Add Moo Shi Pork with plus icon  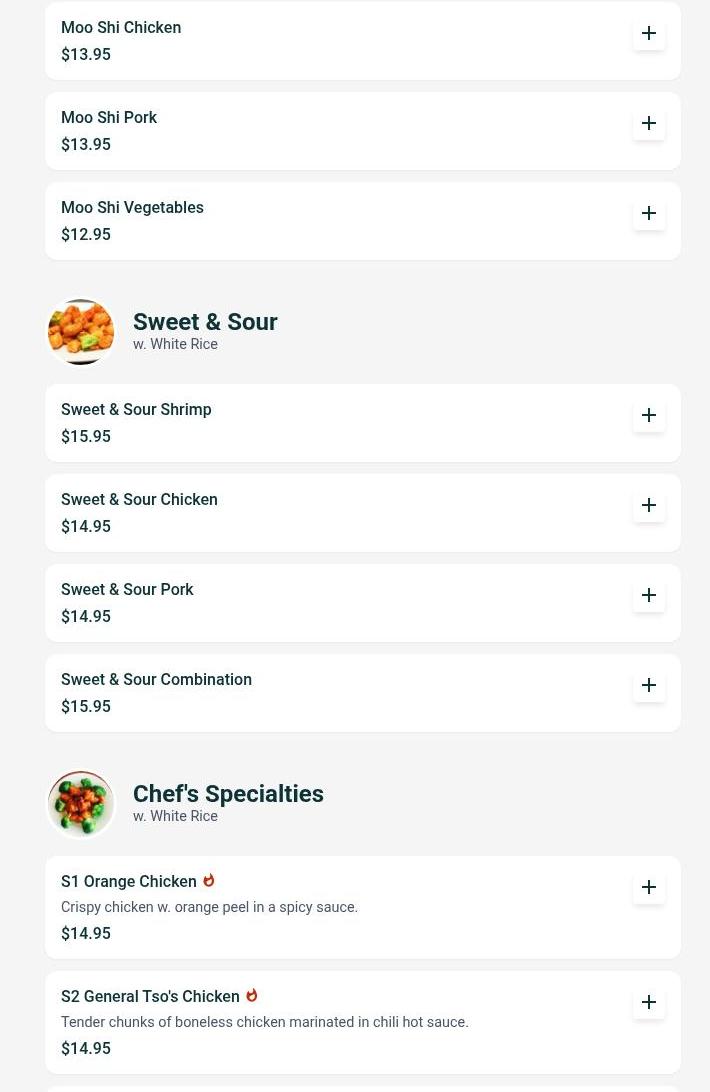649,123
